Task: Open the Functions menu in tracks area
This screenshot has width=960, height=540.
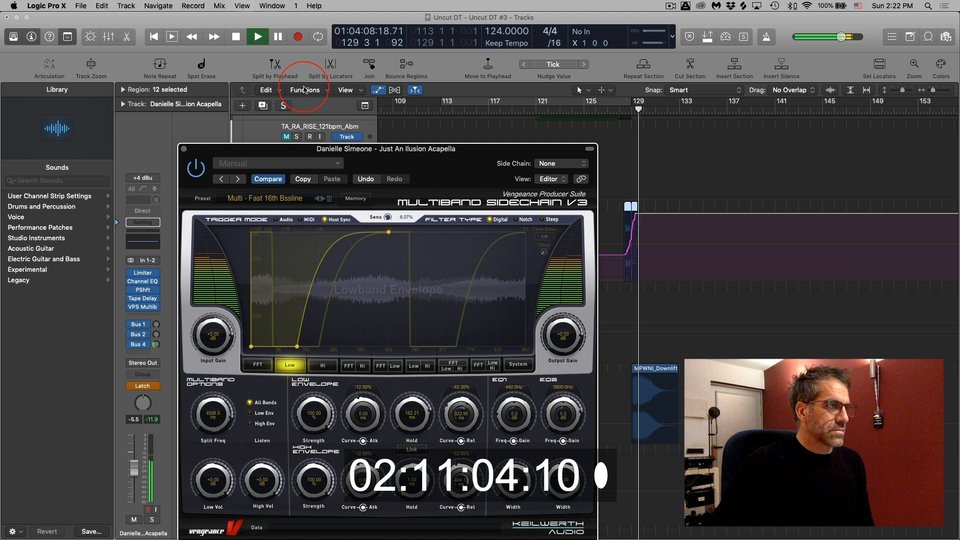Action: coord(305,90)
